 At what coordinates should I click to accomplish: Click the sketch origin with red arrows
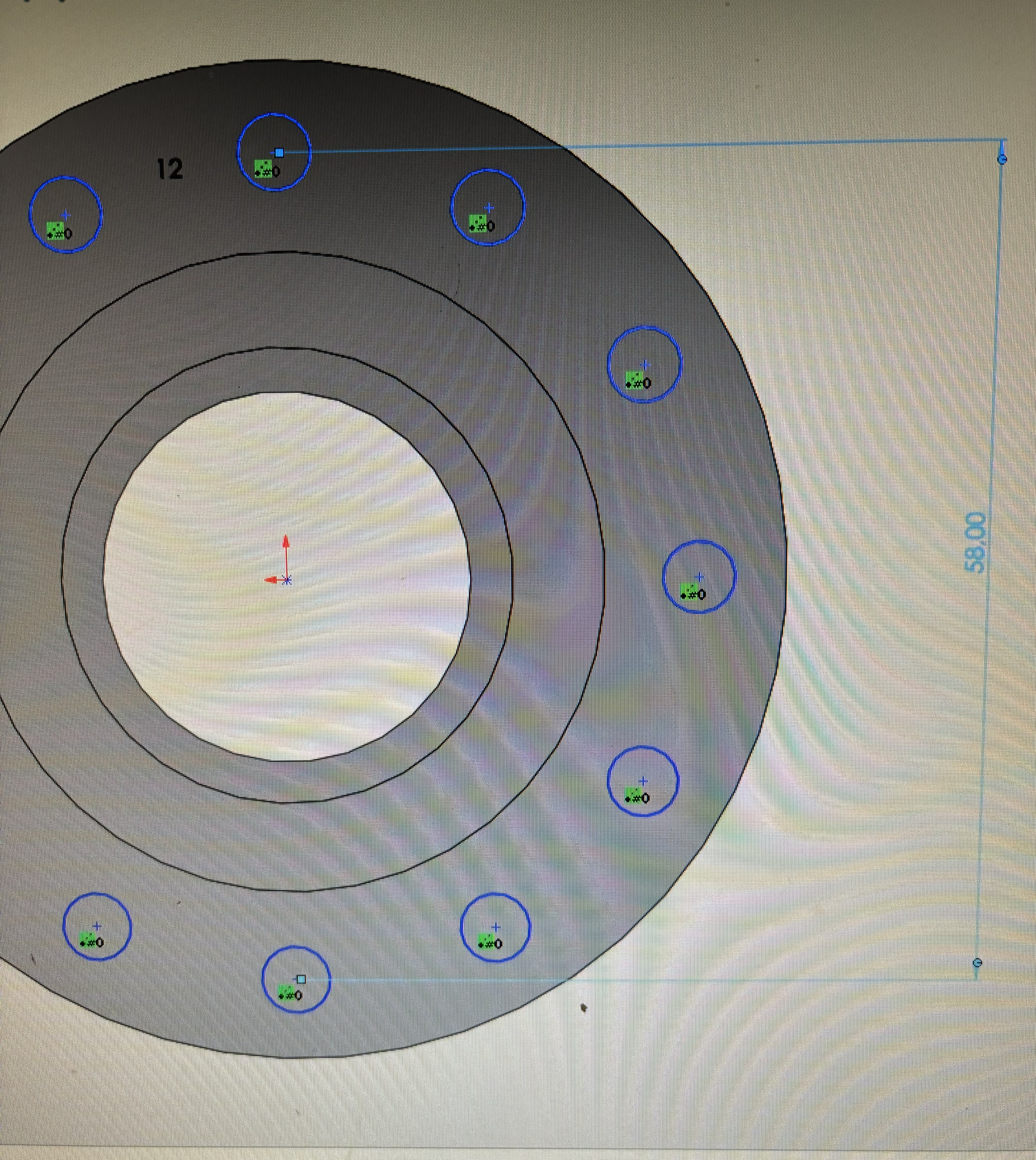click(287, 580)
